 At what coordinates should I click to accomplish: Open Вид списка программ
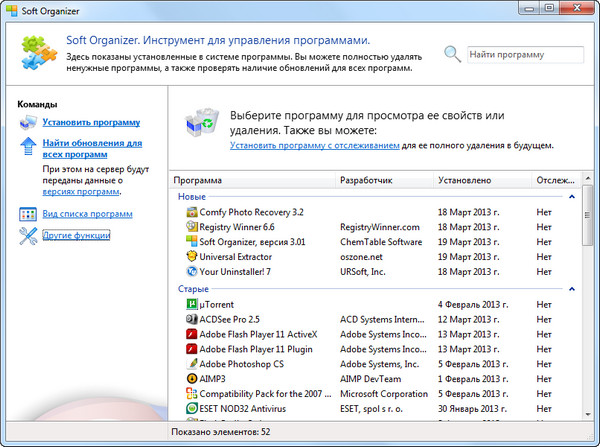tap(87, 214)
